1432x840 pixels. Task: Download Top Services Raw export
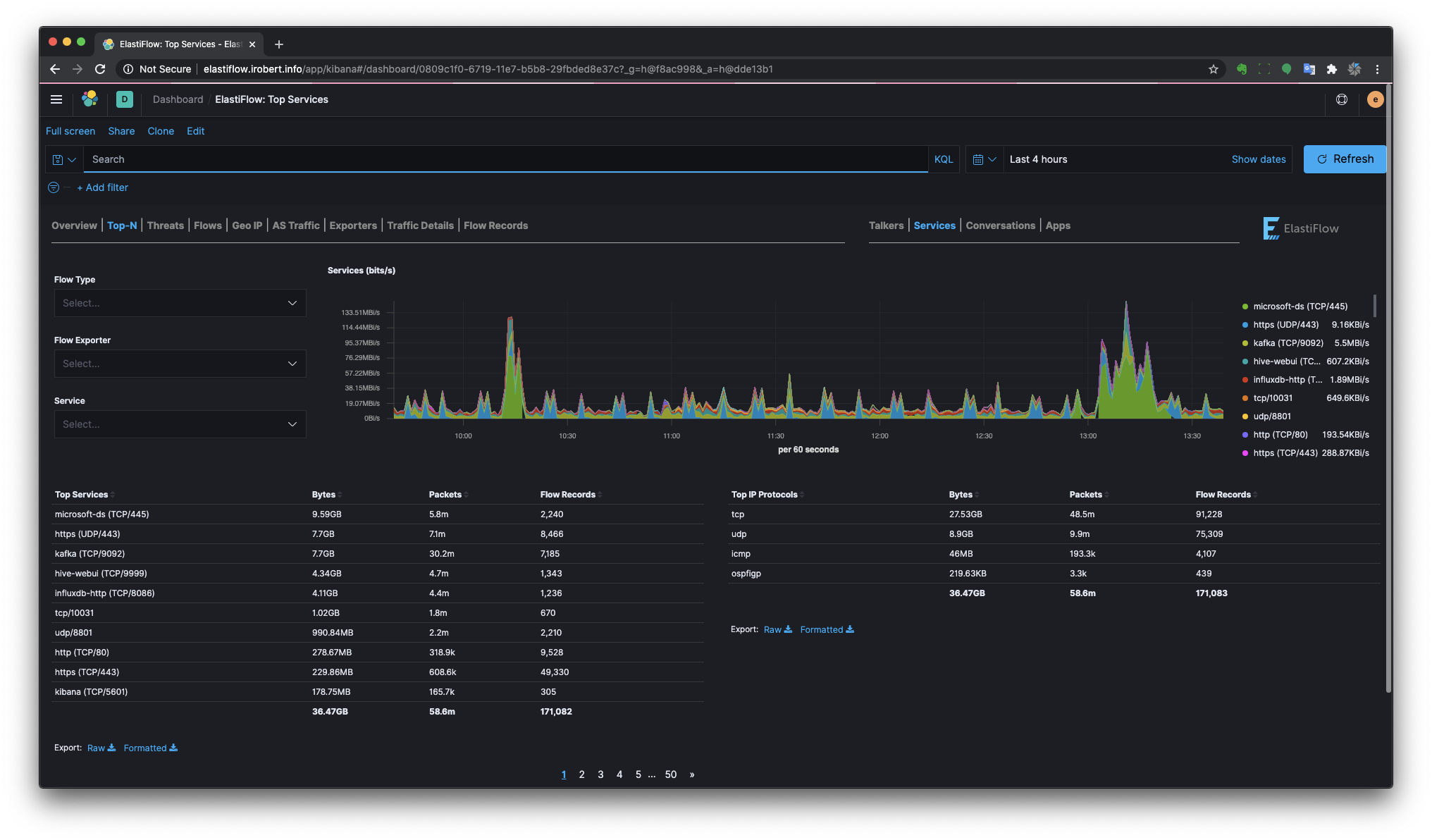point(101,748)
